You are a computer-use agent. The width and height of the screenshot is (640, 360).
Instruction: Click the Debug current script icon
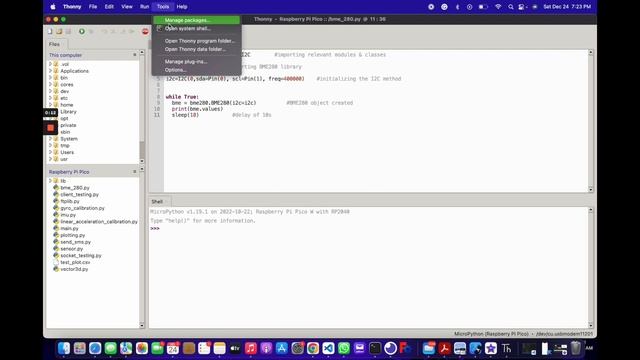tap(91, 31)
